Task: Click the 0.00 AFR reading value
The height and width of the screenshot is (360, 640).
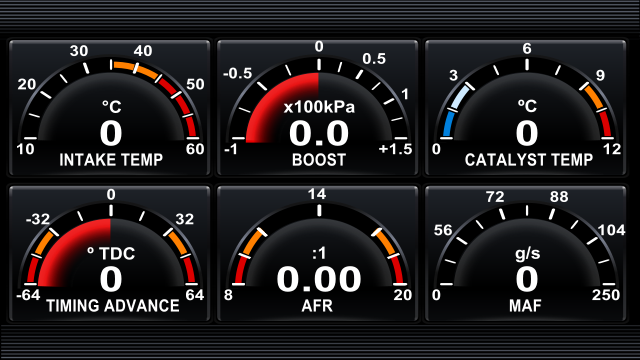Action: (x=319, y=279)
